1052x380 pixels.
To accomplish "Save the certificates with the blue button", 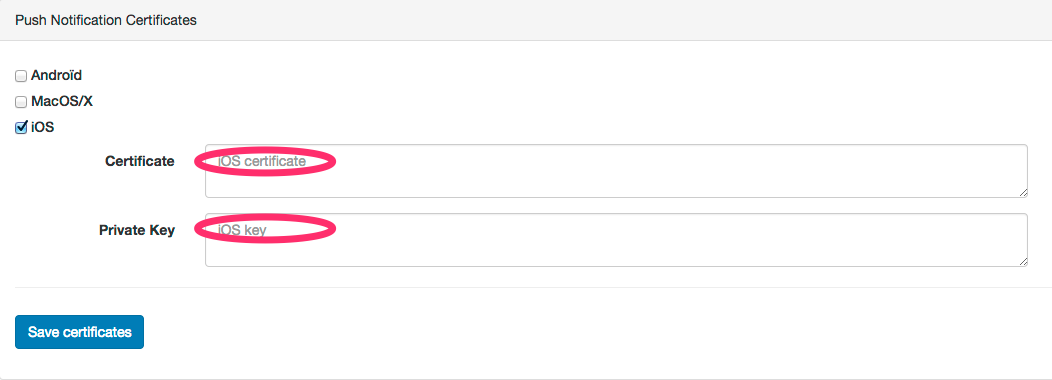I will 79,332.
